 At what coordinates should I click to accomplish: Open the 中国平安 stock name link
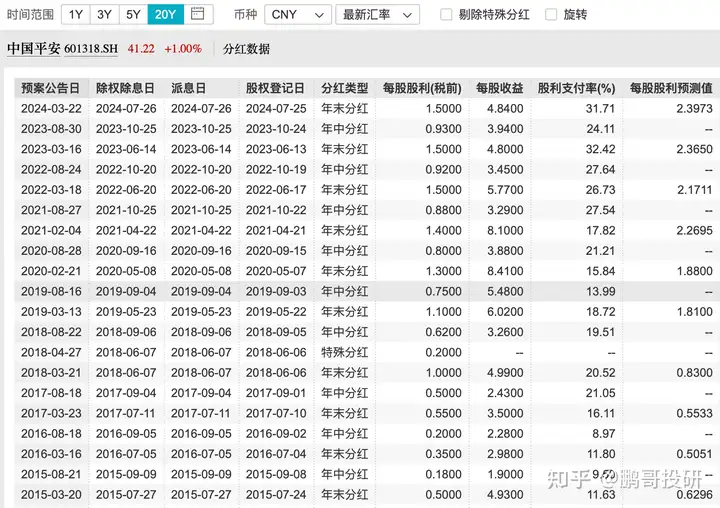click(x=34, y=49)
